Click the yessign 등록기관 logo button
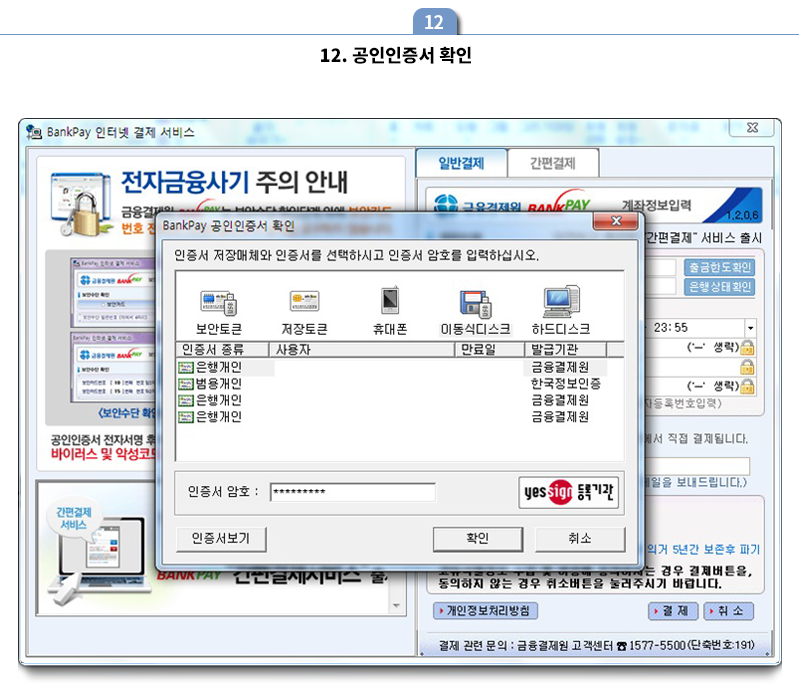Screen dimensions: 800x686 click(568, 492)
